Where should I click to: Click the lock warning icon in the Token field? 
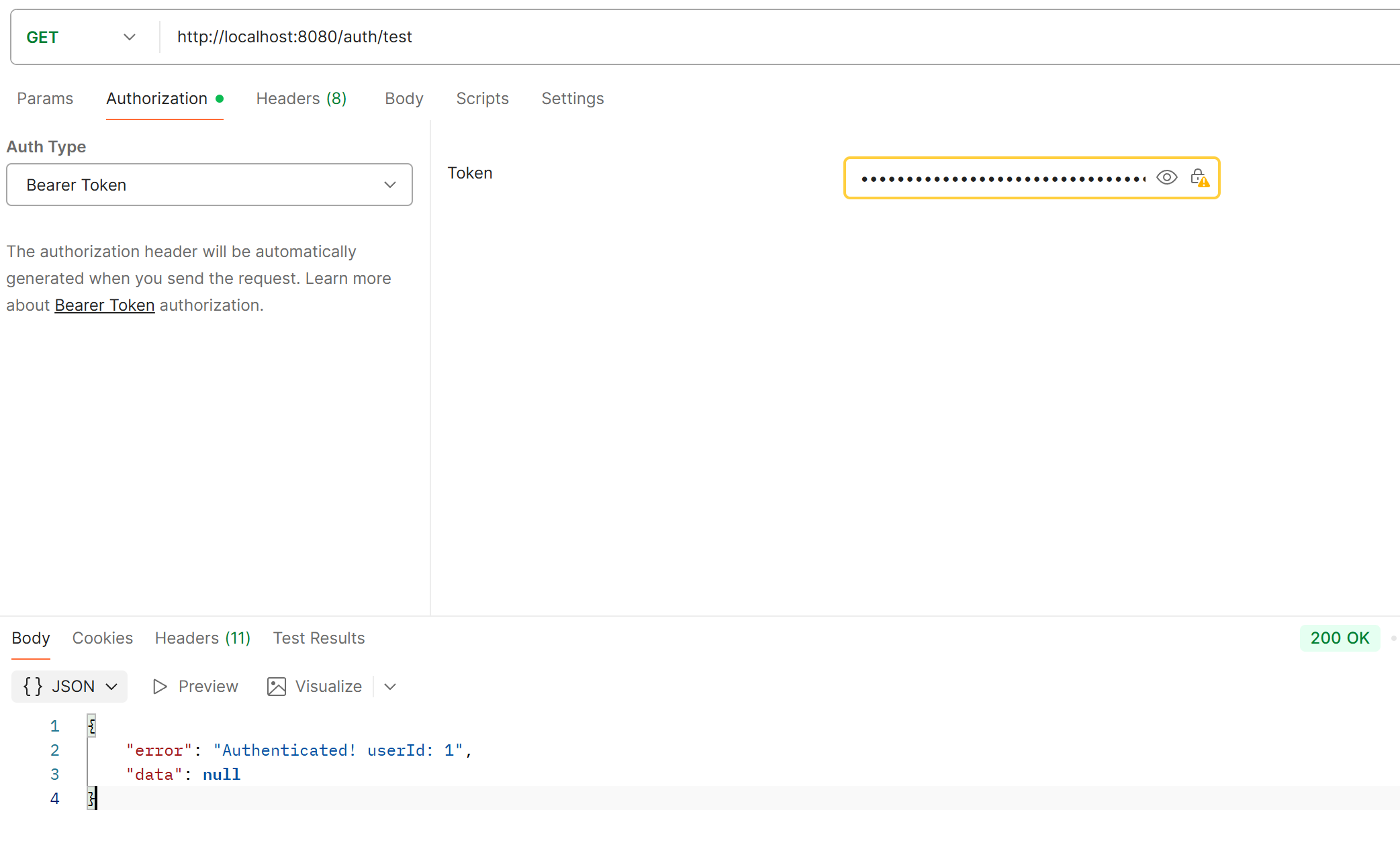[1199, 178]
